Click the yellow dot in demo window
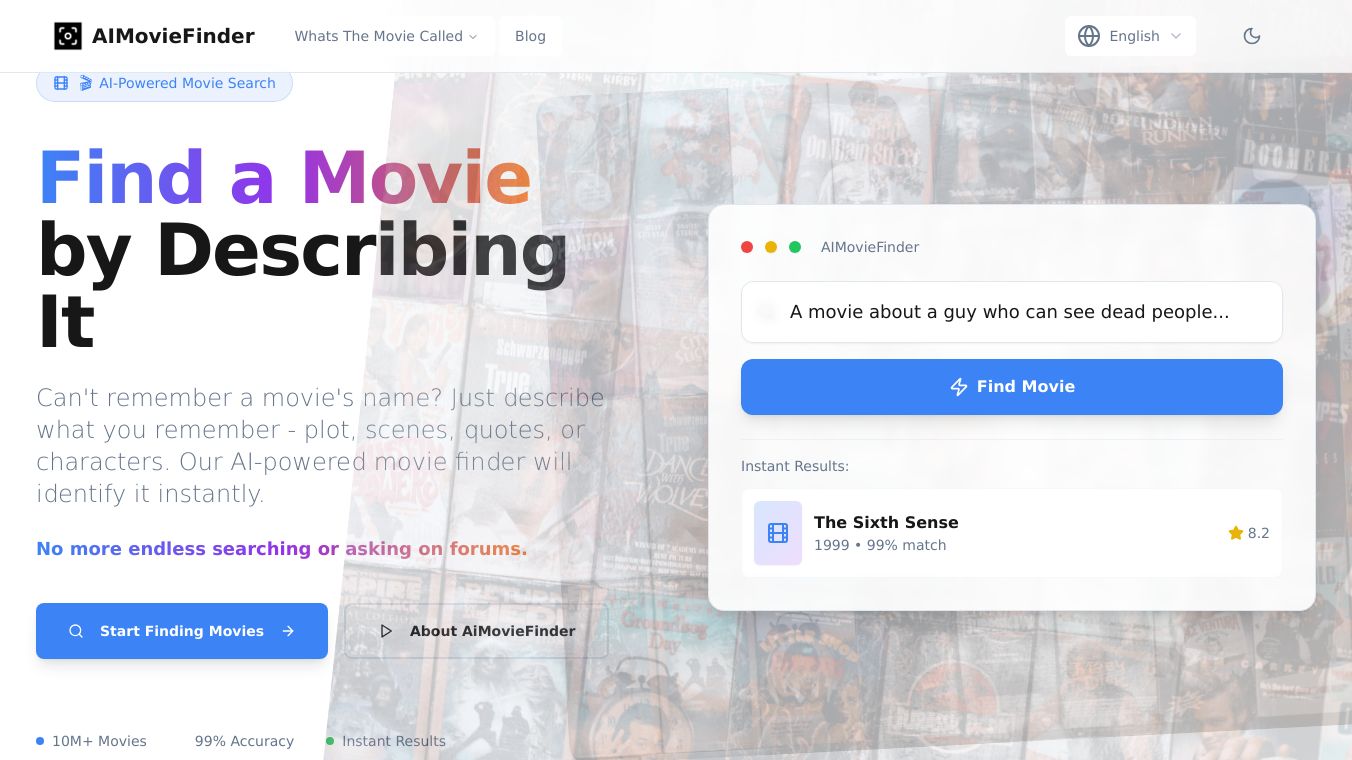 pos(771,247)
